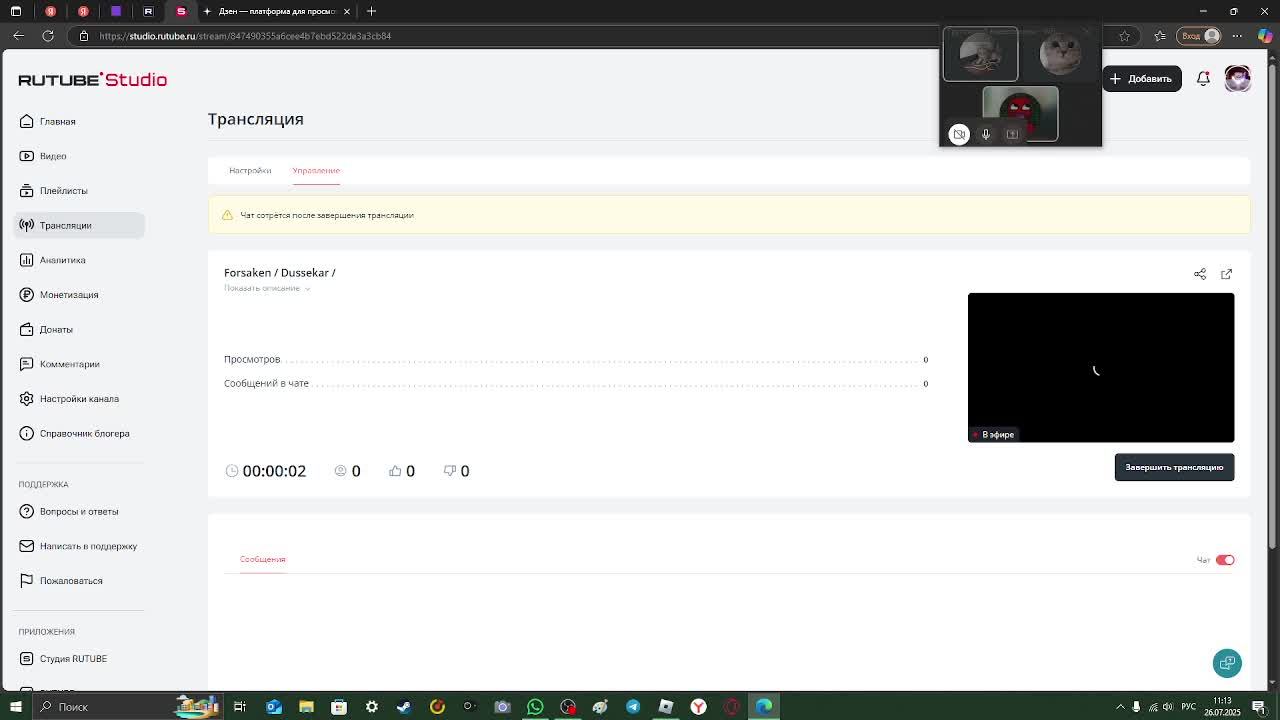The width and height of the screenshot is (1280, 720).
Task: Open the Дзен browser tab
Action: [x=277, y=11]
